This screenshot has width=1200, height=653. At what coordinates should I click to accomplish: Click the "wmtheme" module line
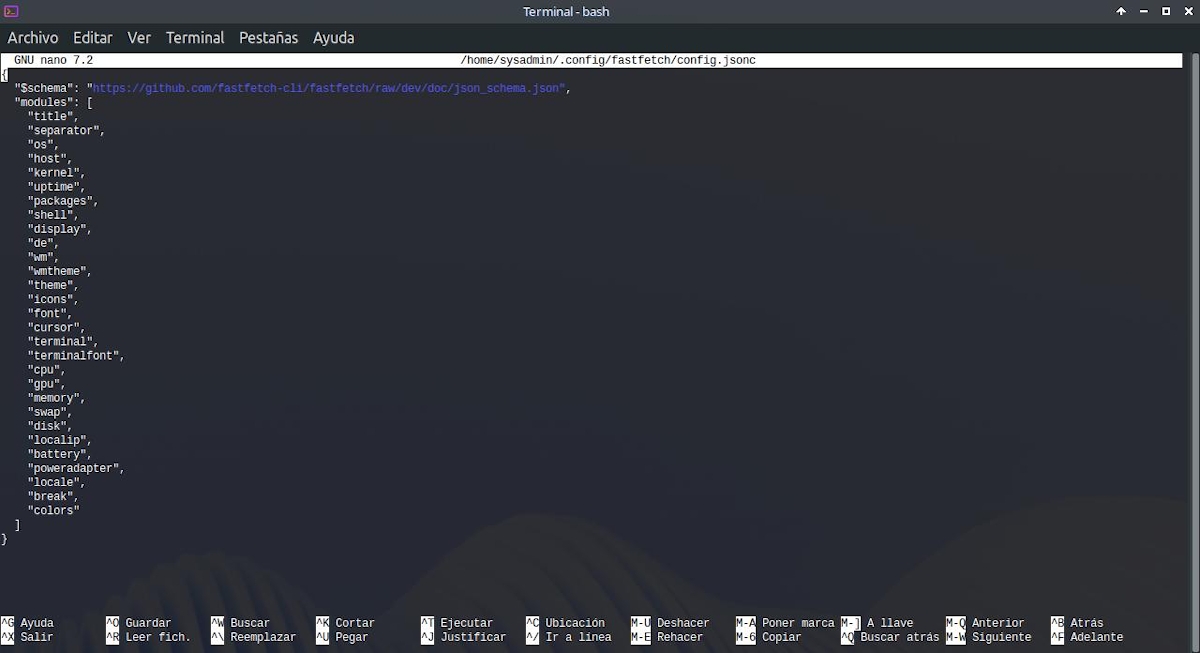60,271
